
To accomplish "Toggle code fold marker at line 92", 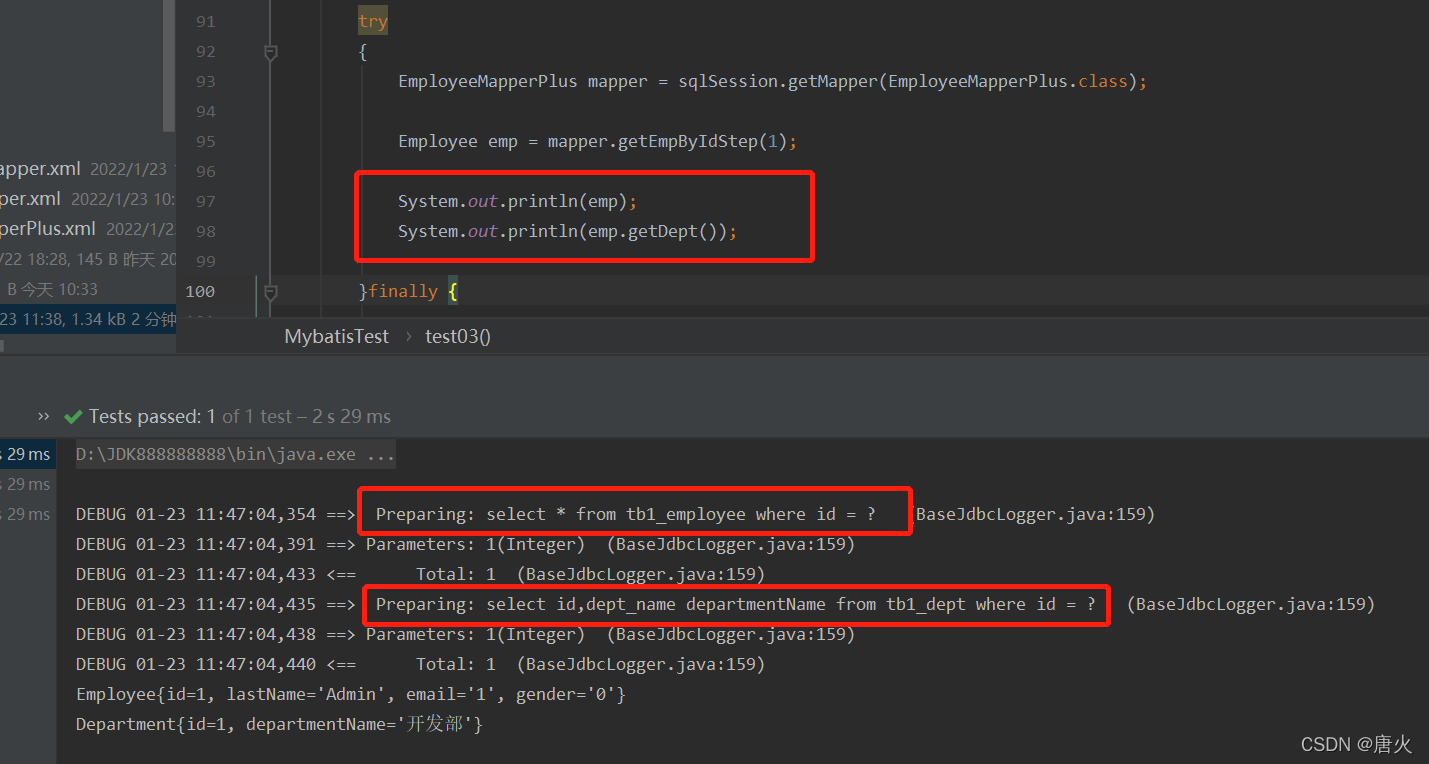I will coord(270,52).
